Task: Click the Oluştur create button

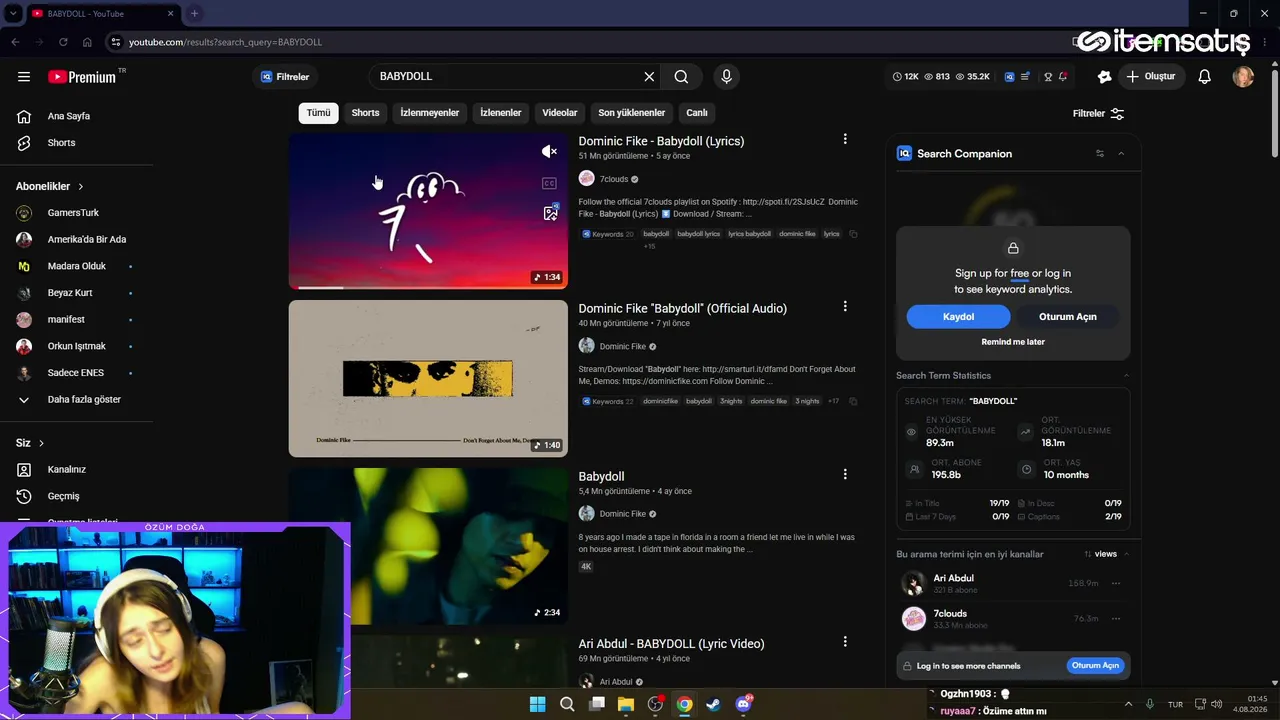Action: (x=1151, y=77)
